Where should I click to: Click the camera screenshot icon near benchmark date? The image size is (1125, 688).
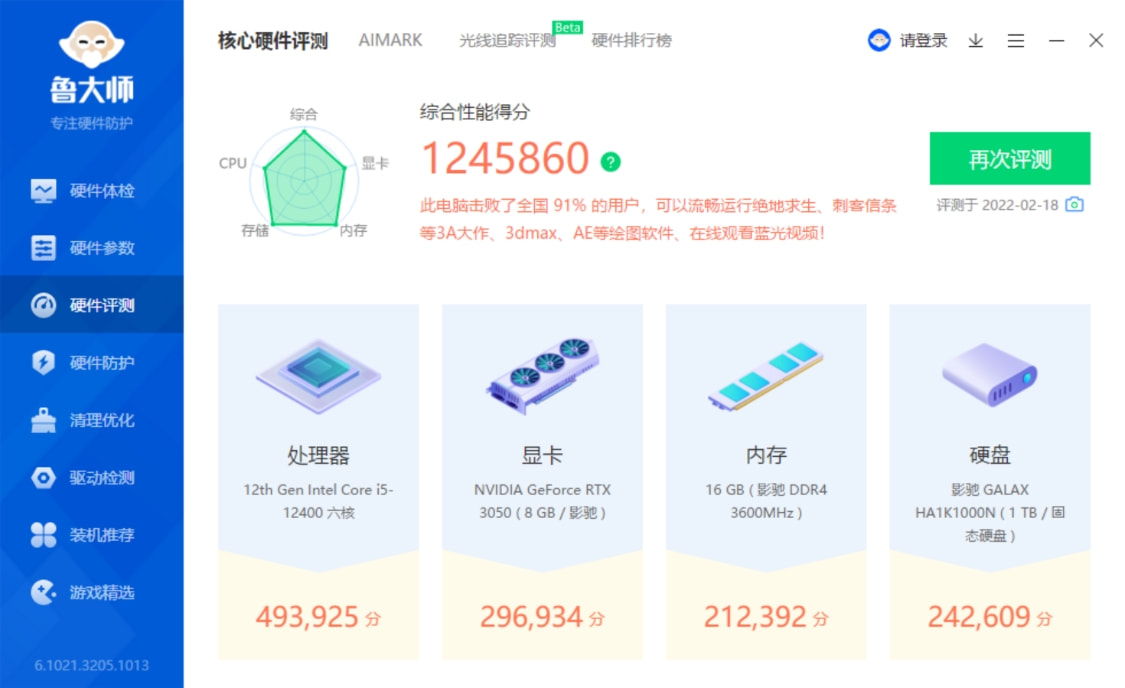tap(1075, 203)
